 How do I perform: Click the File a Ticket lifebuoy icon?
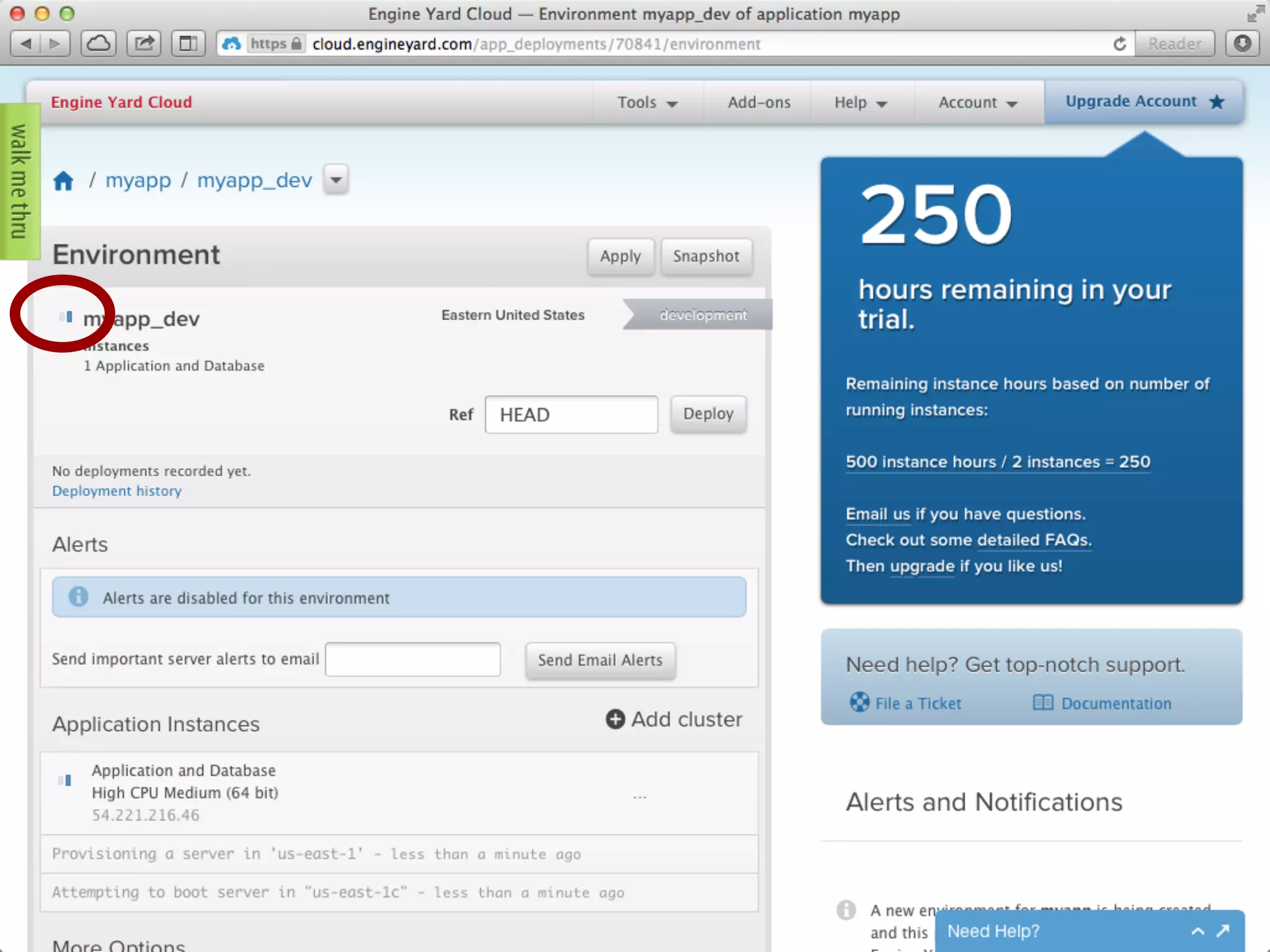point(859,702)
